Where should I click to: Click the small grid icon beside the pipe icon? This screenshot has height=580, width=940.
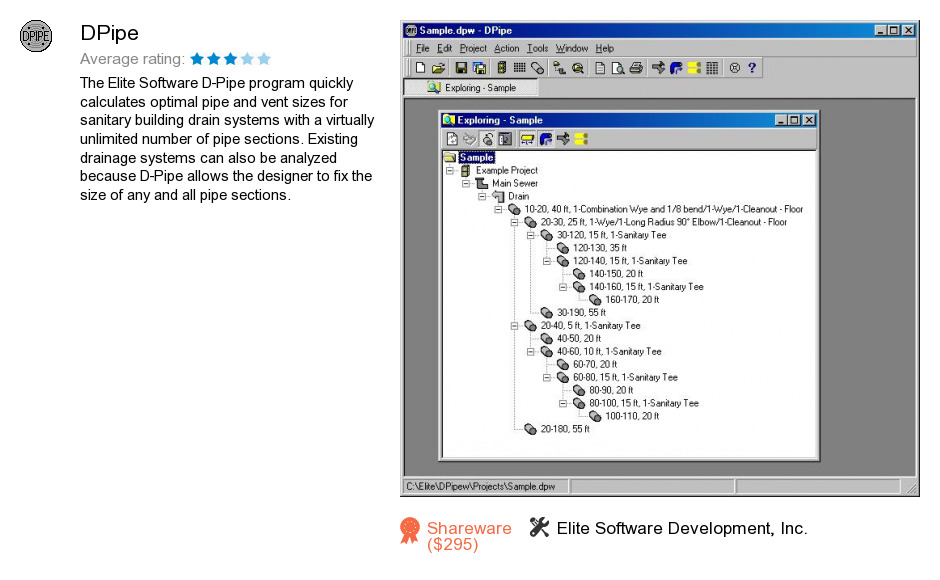[520, 68]
